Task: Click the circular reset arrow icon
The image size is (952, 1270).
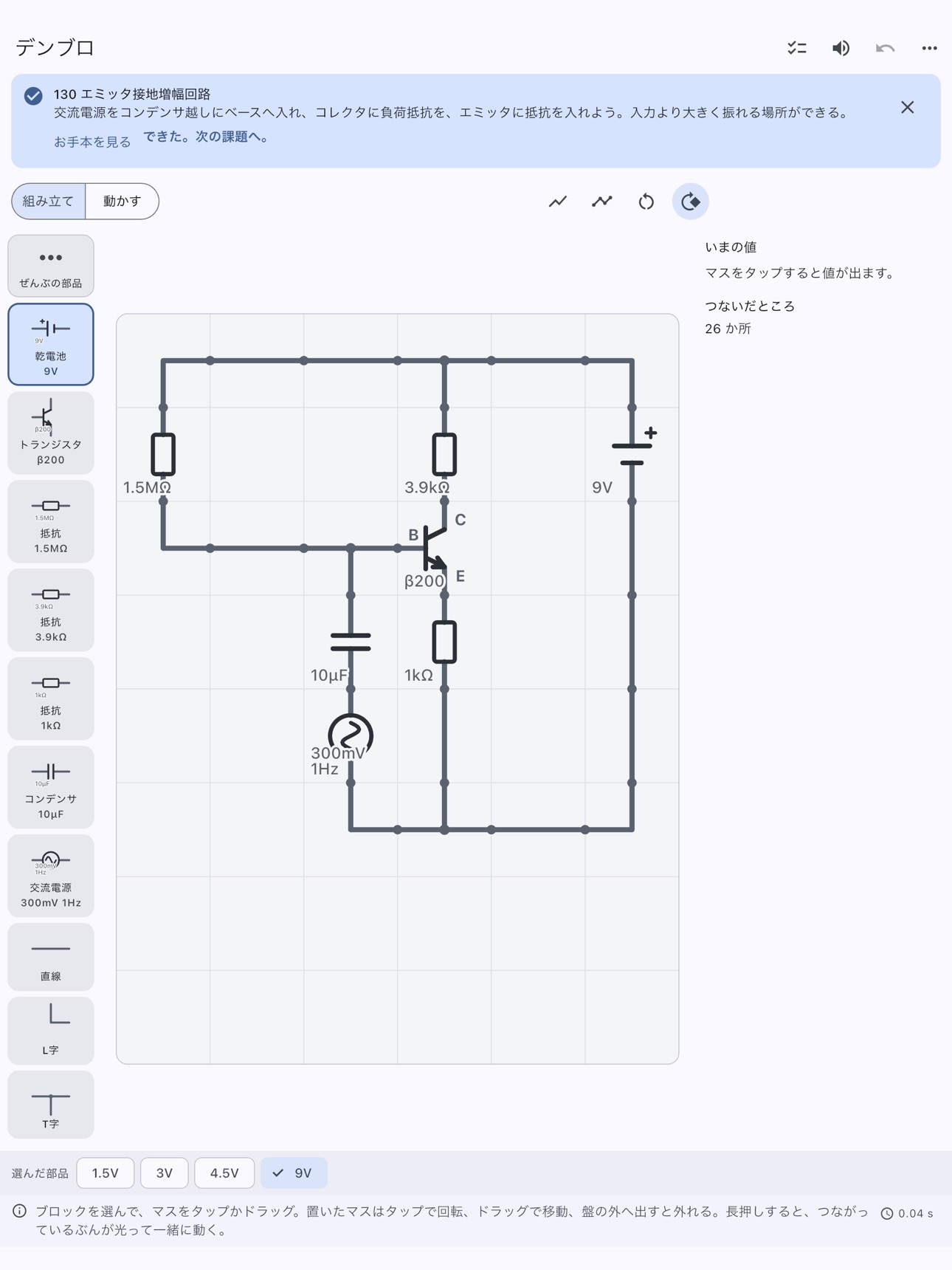Action: [646, 202]
